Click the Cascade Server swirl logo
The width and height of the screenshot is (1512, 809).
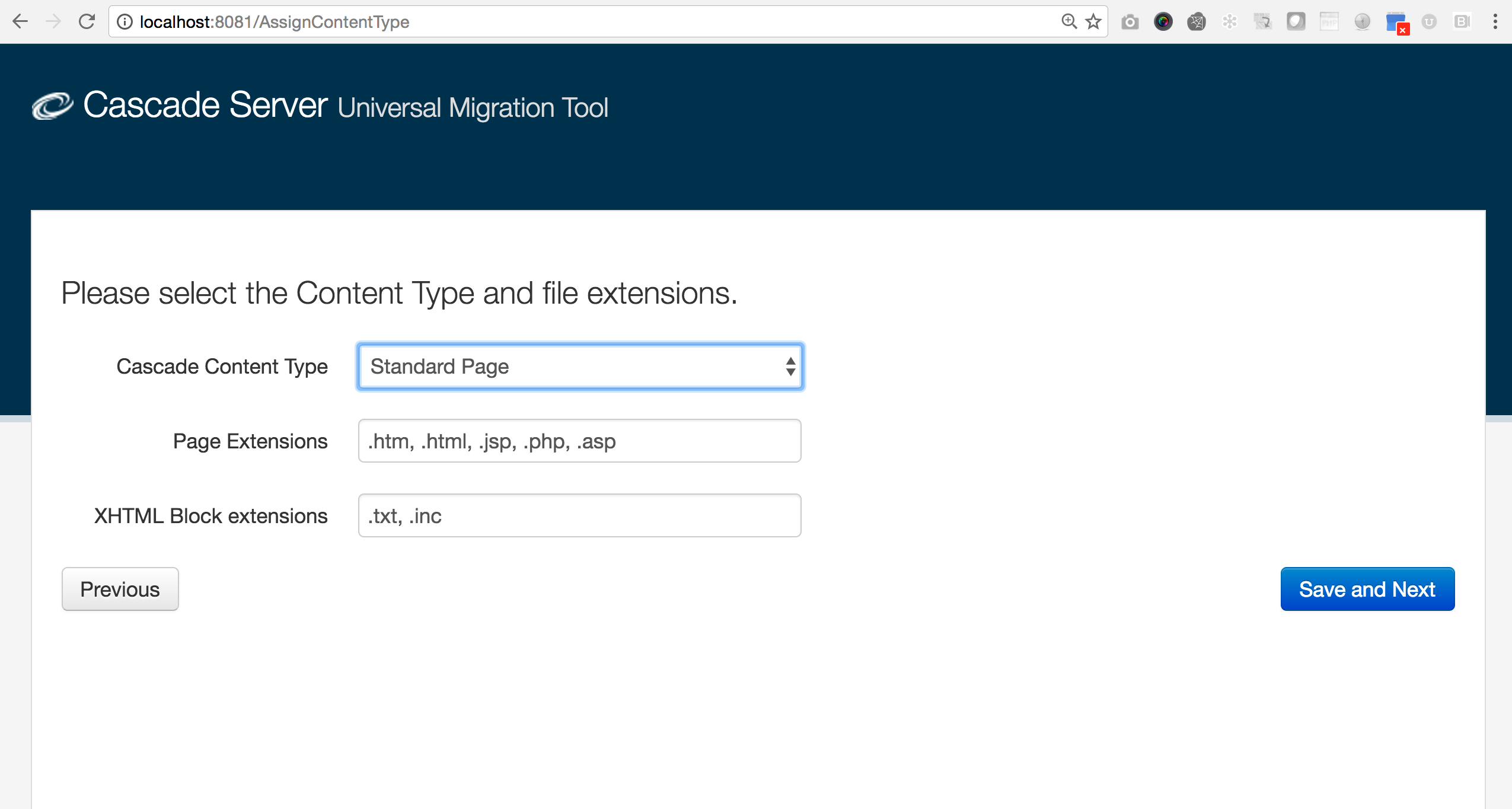52,106
